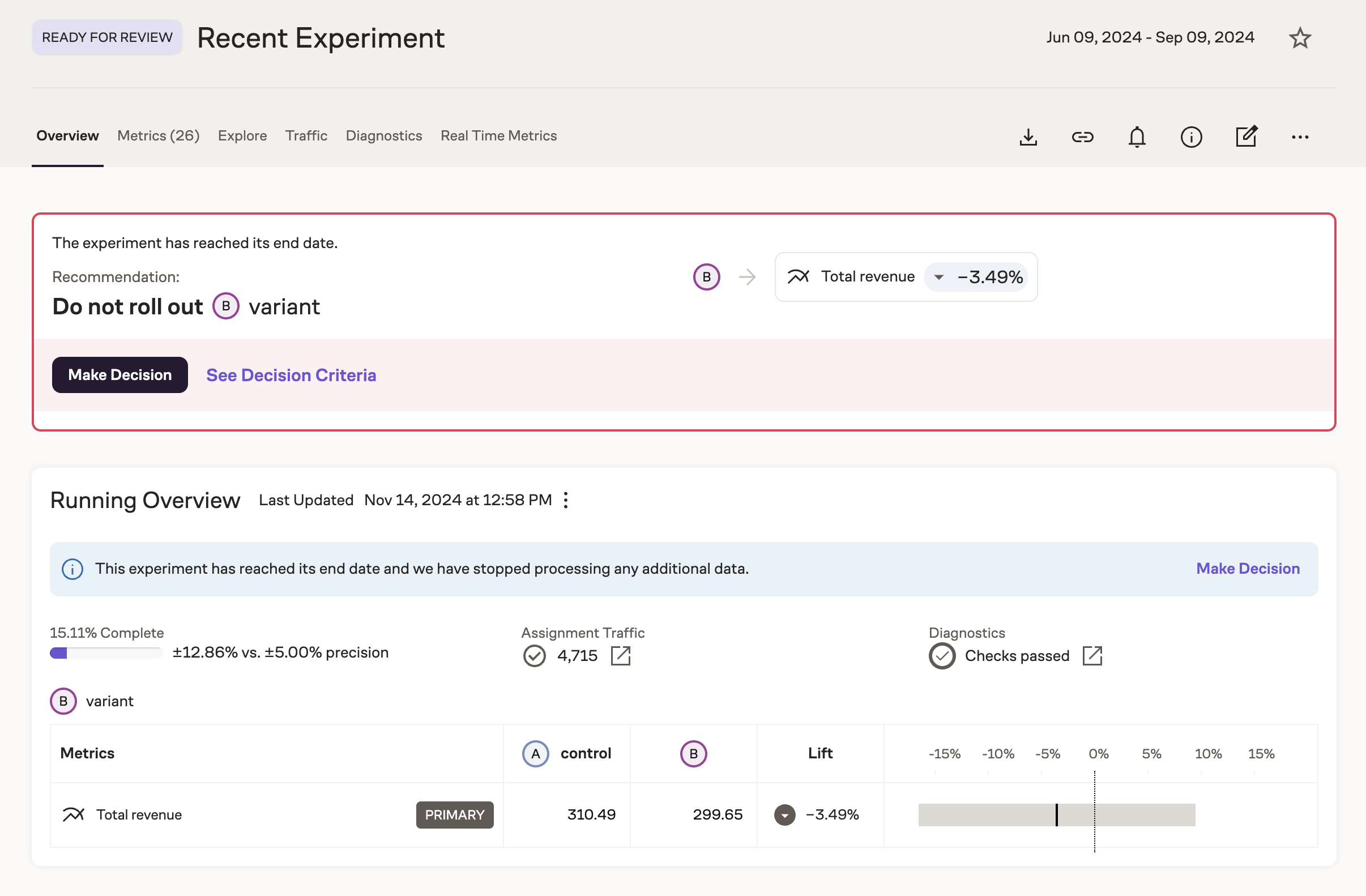Click the external link icon next to Diagnostics

1093,656
